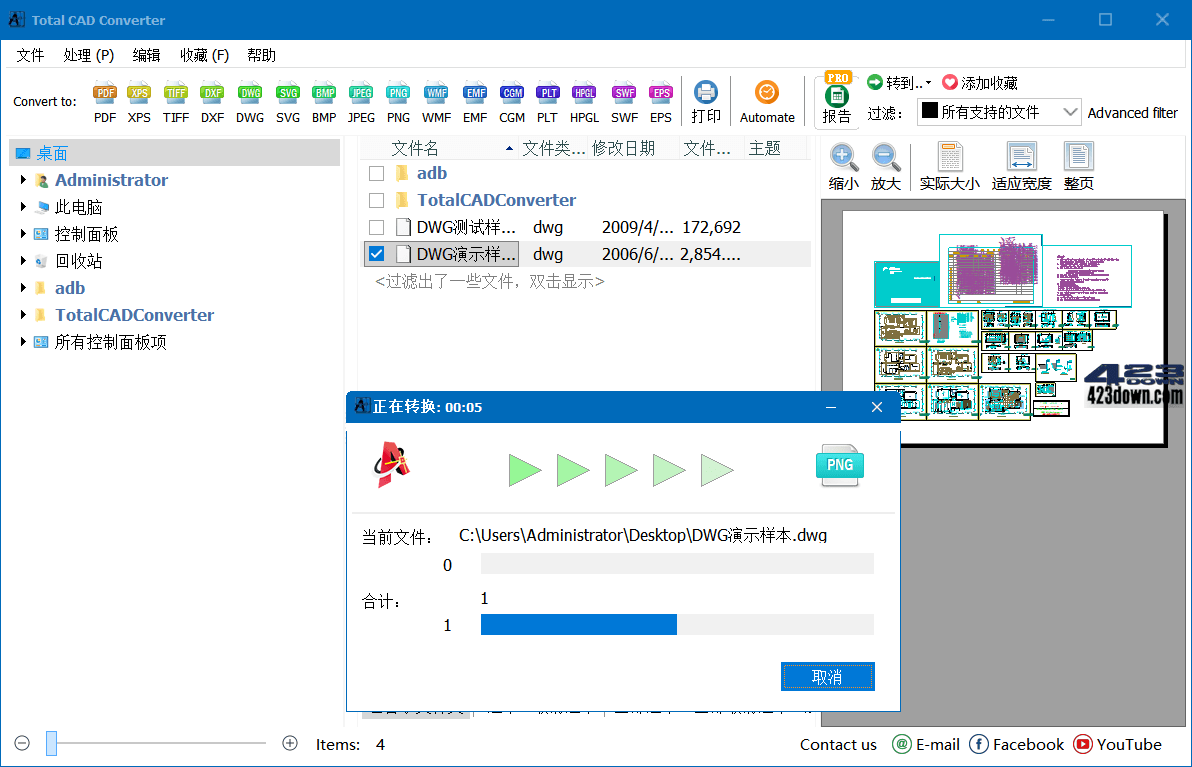1192x767 pixels.
Task: Open the Automate feature
Action: (767, 100)
